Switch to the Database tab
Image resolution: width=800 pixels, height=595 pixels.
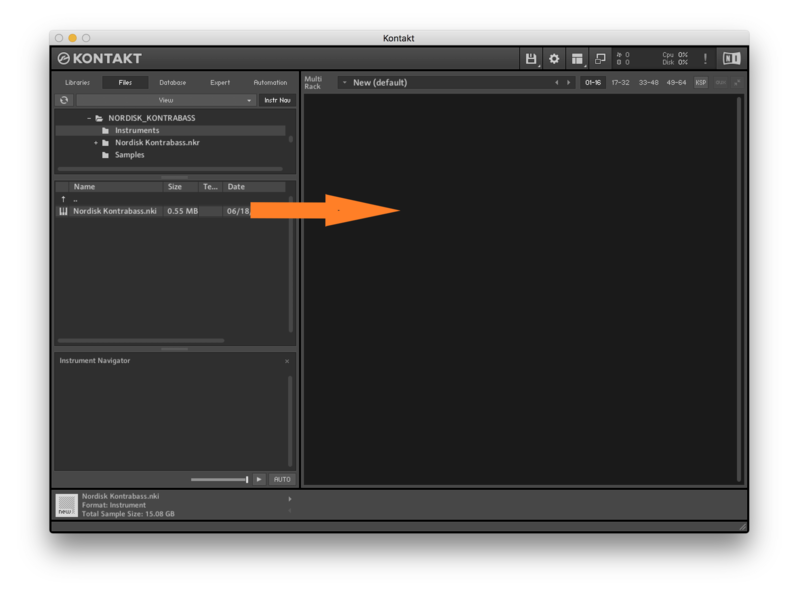172,83
